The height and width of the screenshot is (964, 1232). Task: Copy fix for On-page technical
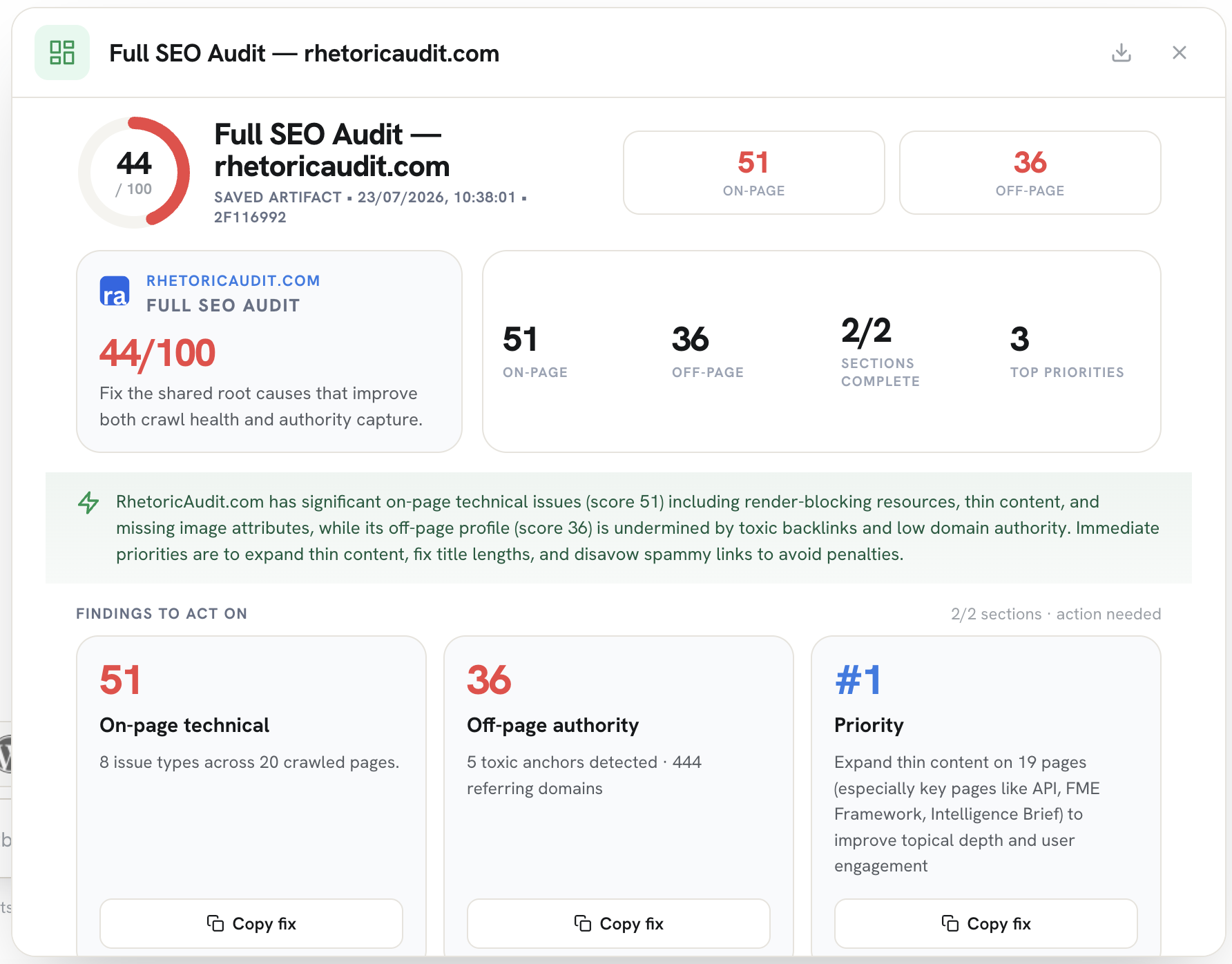tap(251, 923)
